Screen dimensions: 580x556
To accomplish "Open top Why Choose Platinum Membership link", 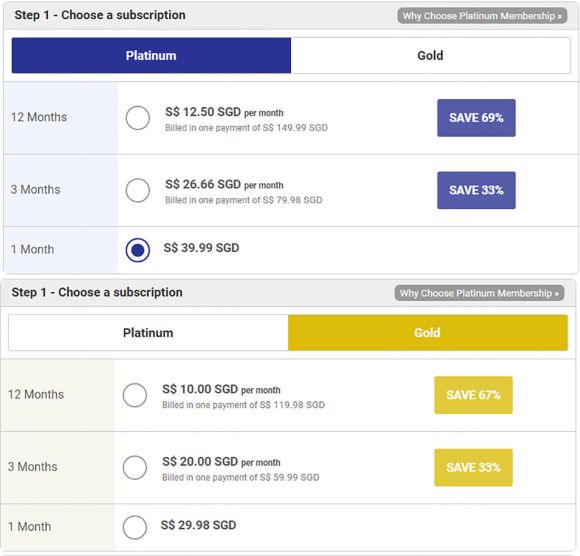I will (482, 16).
